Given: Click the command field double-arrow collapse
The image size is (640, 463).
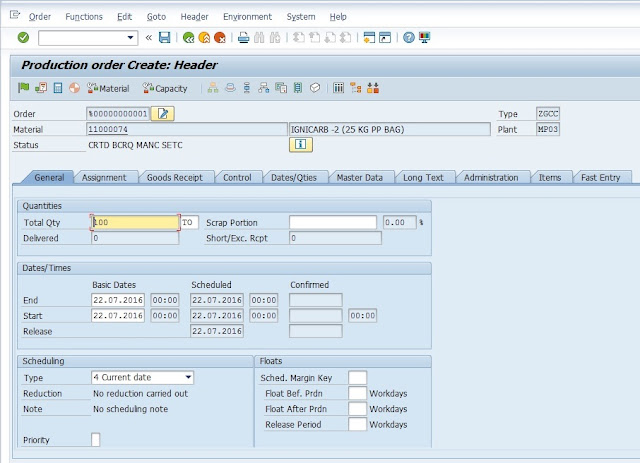Looking at the screenshot, I should click(x=149, y=38).
